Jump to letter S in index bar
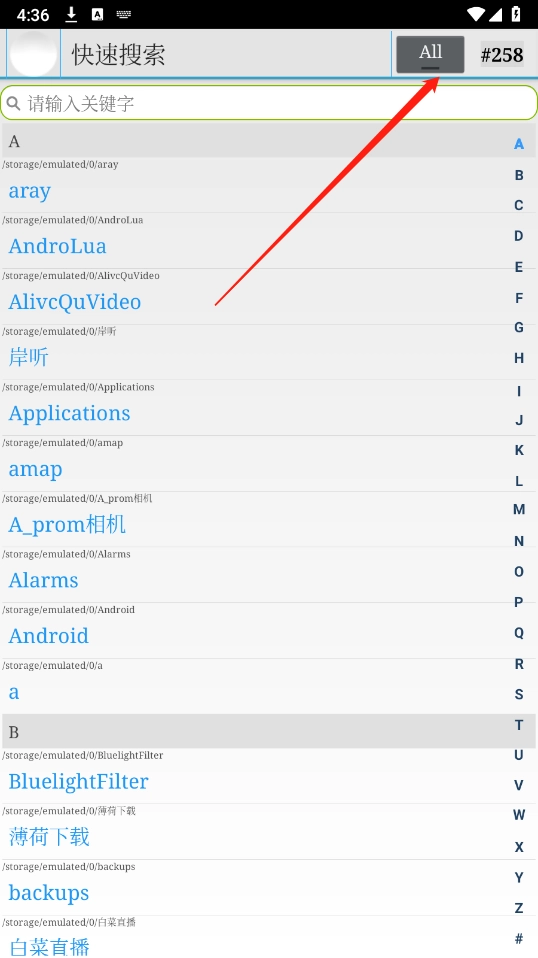The height and width of the screenshot is (958, 538). point(518,695)
